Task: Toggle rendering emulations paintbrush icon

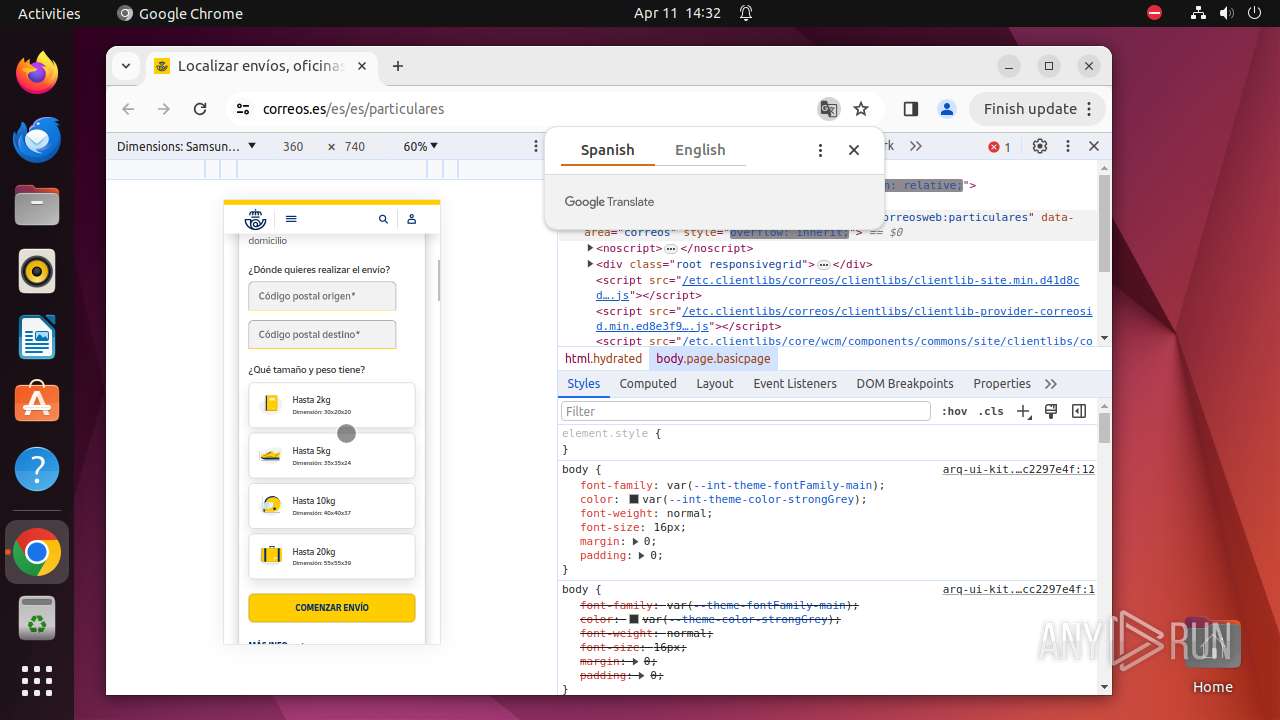Action: point(1051,411)
